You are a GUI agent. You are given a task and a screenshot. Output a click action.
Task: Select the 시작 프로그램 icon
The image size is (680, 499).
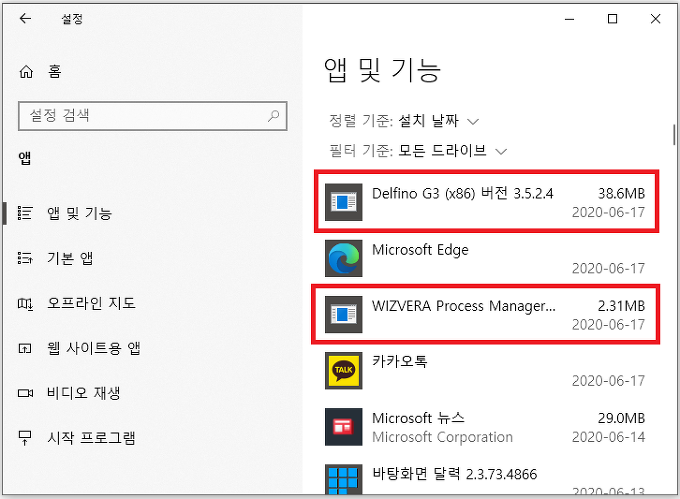click(x=25, y=438)
